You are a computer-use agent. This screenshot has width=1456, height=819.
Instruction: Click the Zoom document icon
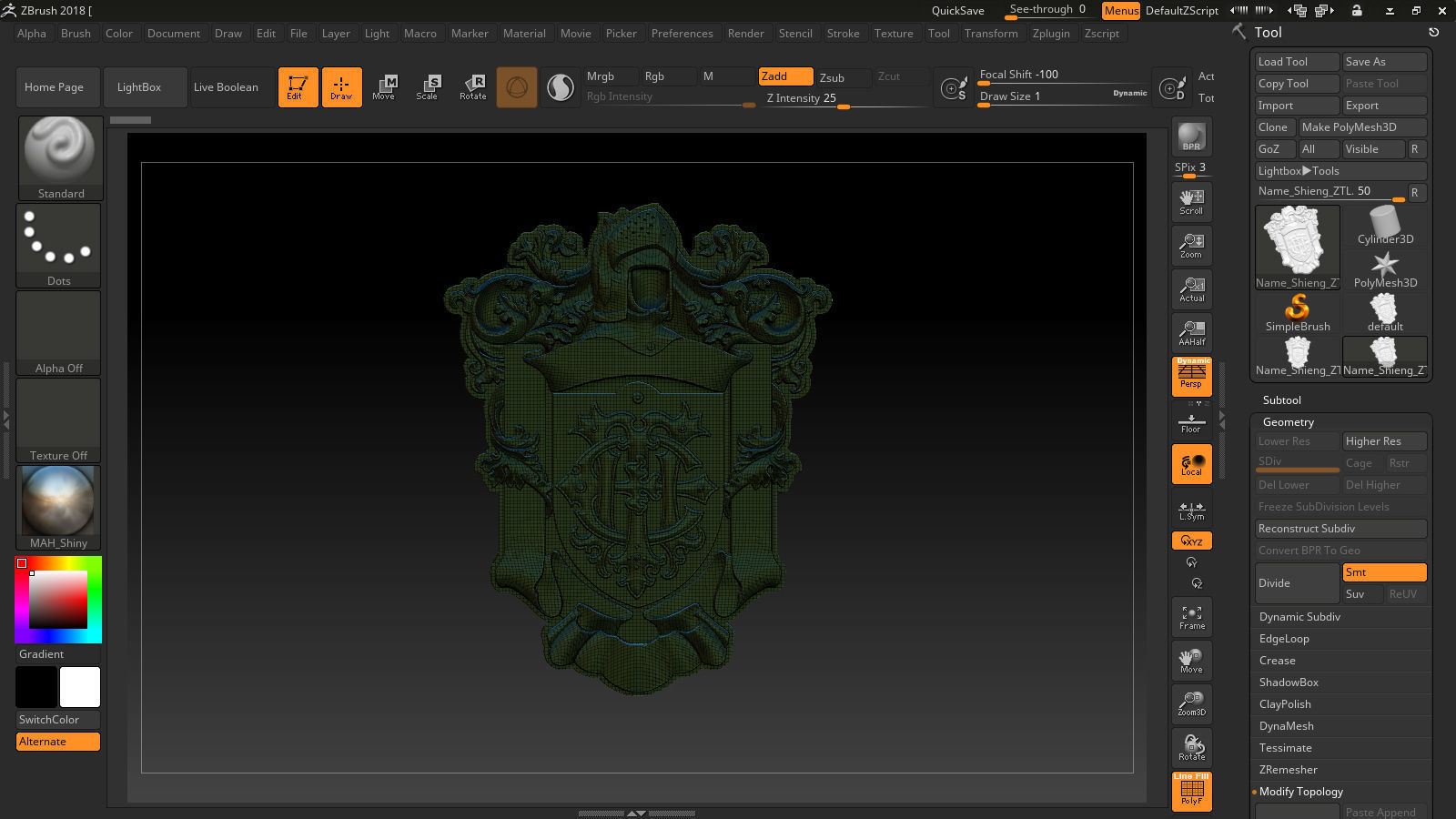pyautogui.click(x=1191, y=246)
